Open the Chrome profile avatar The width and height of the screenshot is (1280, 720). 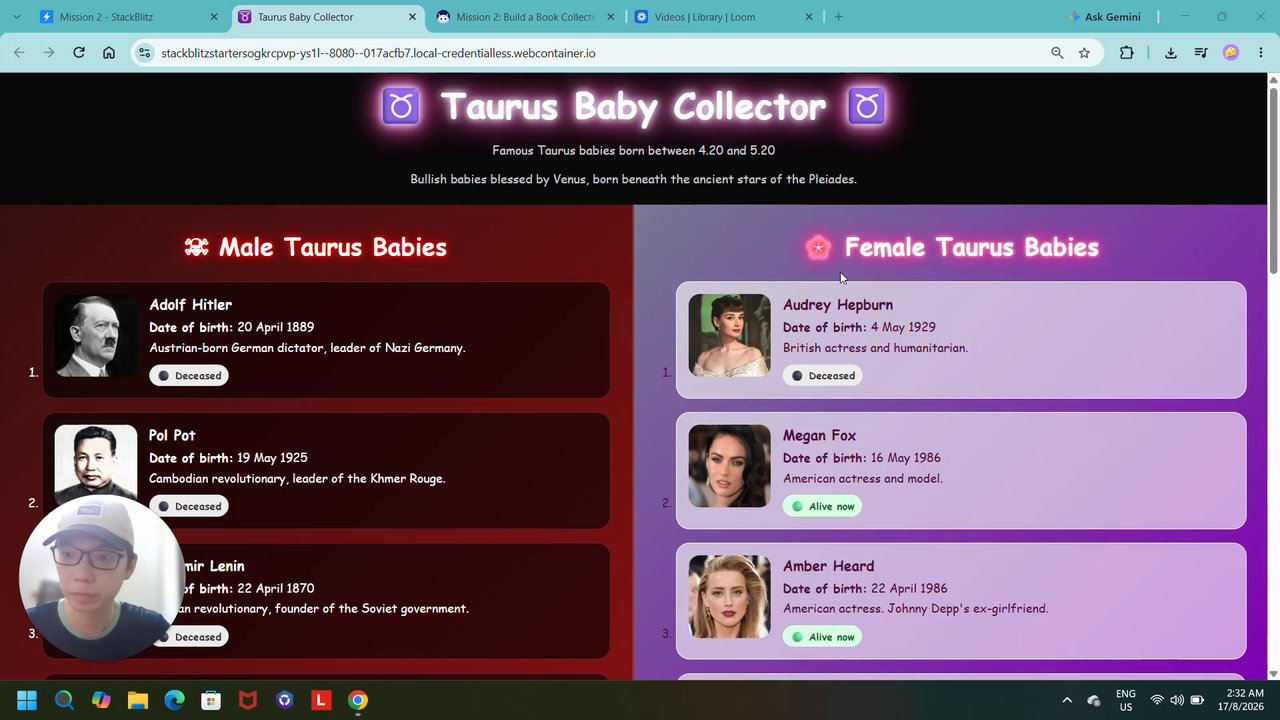[1231, 53]
